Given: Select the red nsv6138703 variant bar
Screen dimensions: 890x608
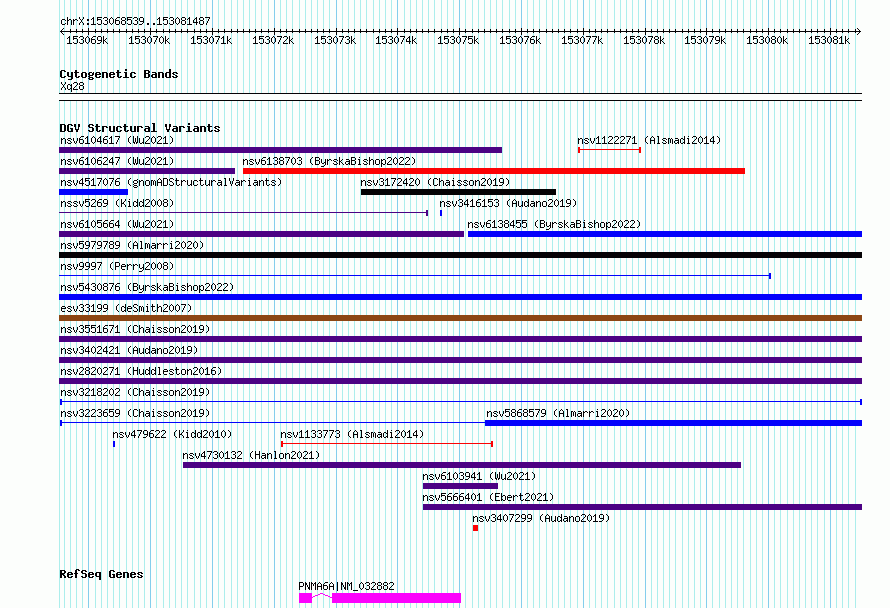Looking at the screenshot, I should coord(494,171).
